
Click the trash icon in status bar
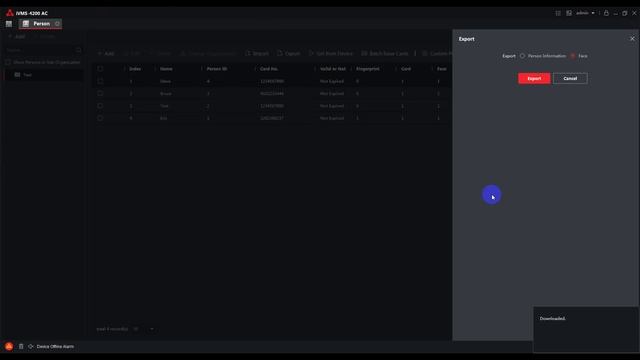tap(21, 347)
